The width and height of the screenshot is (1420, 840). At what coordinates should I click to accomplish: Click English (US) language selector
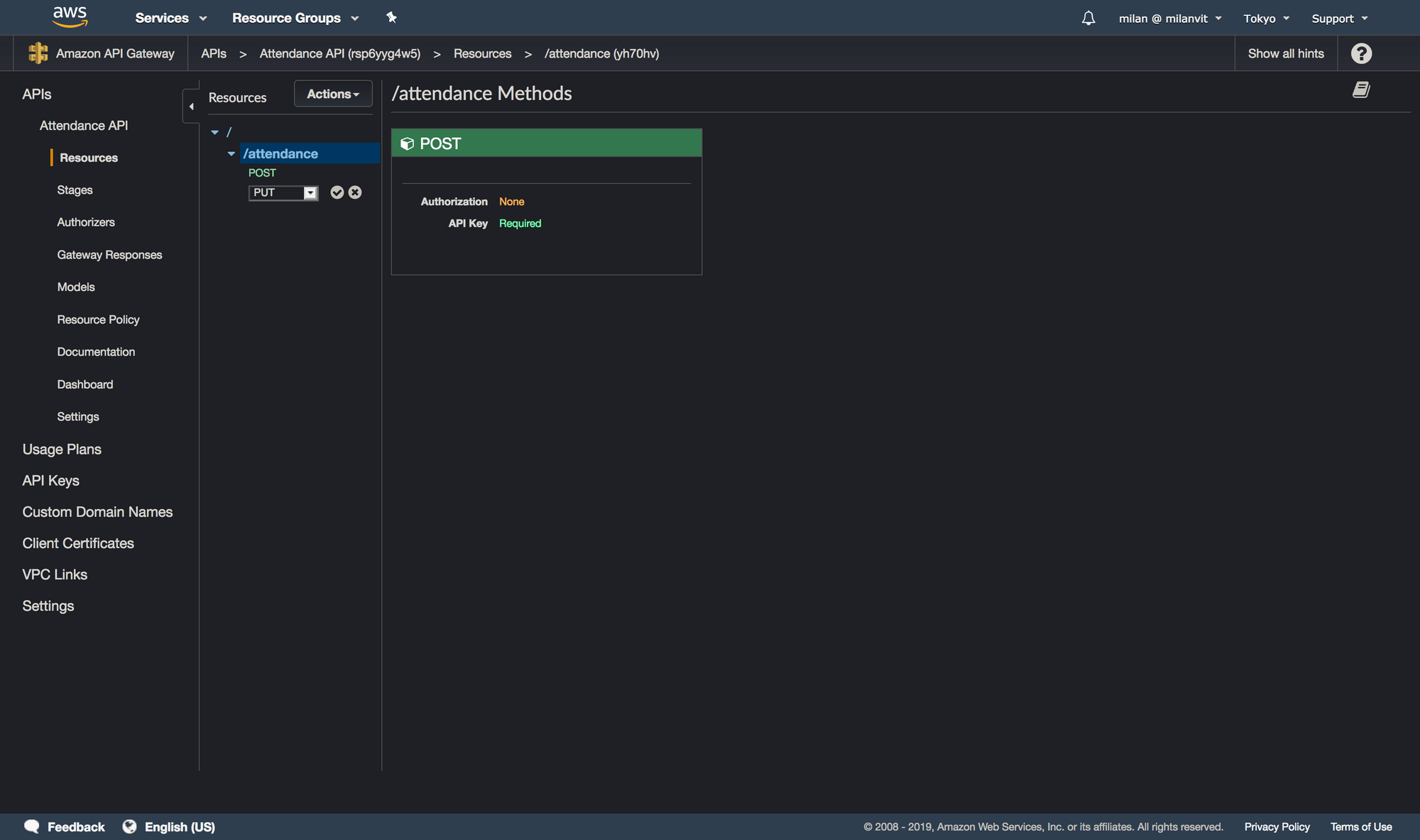pyautogui.click(x=180, y=827)
